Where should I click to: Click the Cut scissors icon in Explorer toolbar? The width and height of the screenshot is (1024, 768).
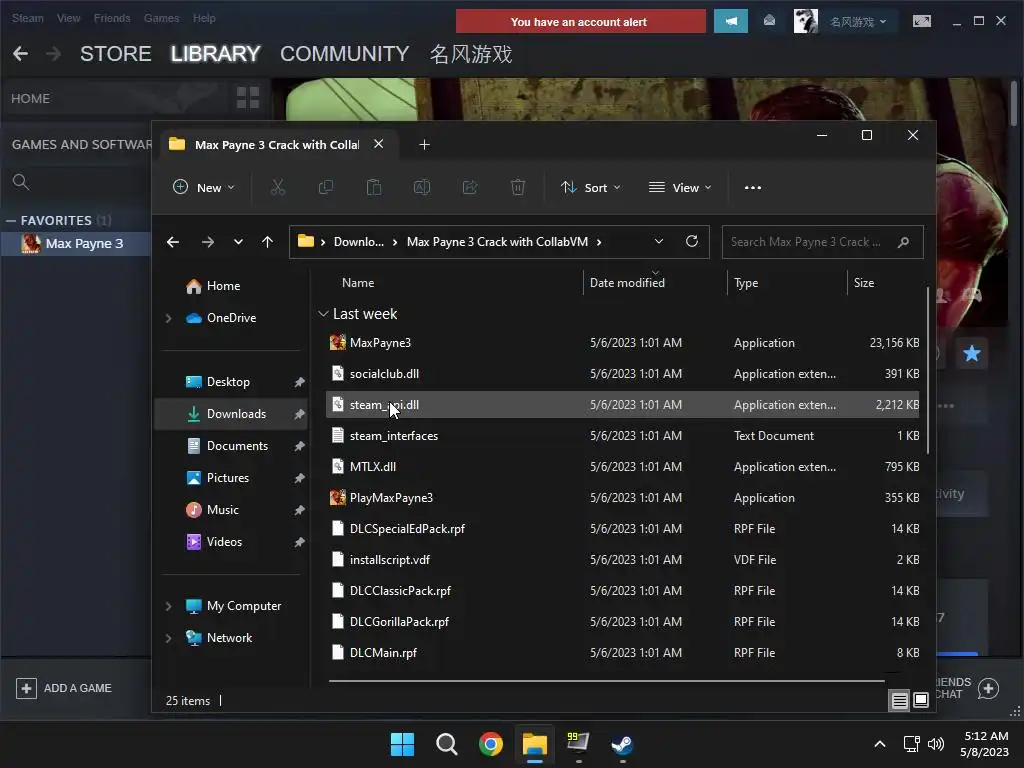point(278,187)
